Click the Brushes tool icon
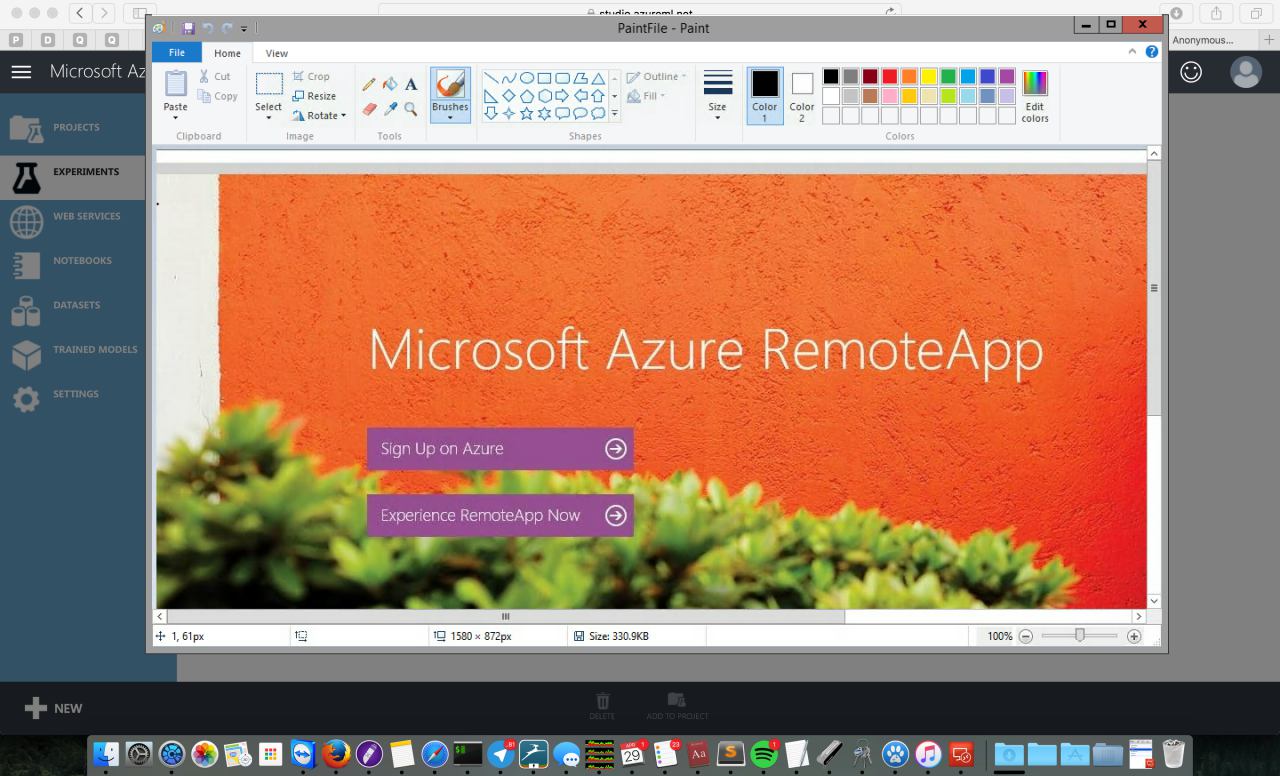 (x=450, y=84)
